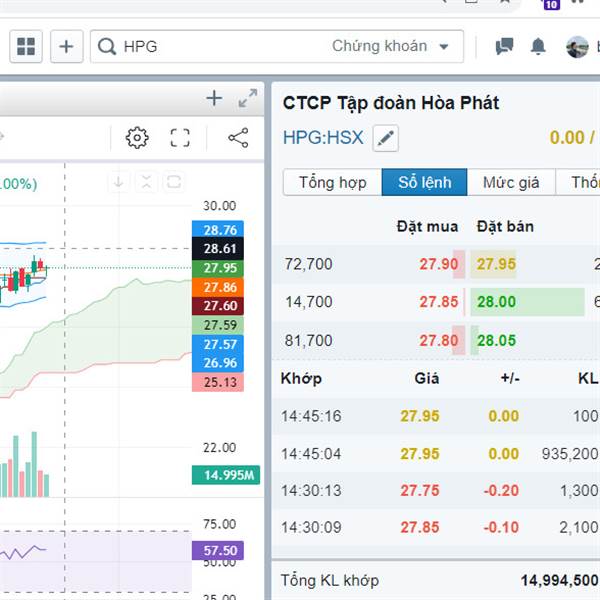
Task: Open the chat messages icon
Action: coord(504,46)
